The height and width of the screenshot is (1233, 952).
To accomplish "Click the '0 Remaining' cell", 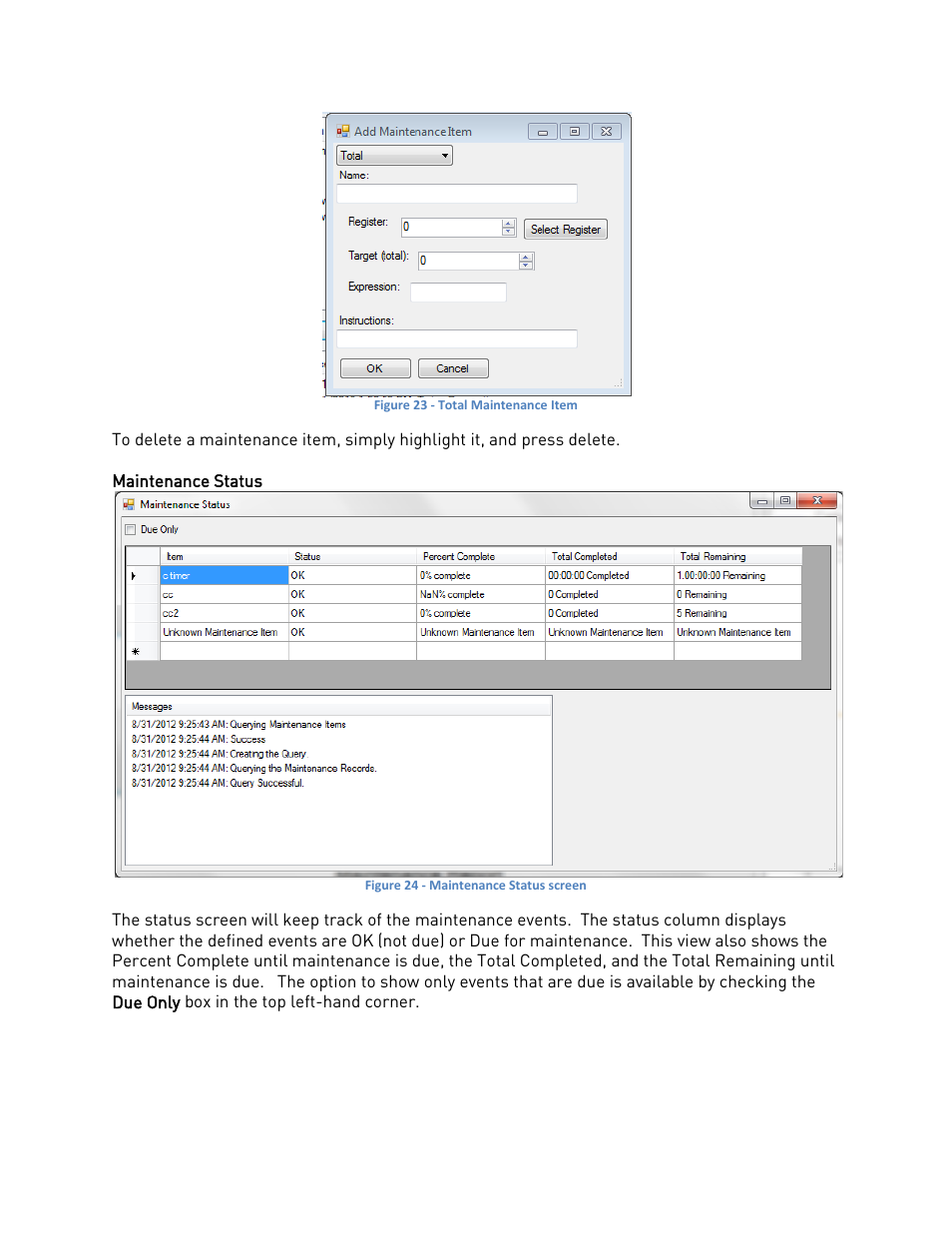I will click(738, 595).
